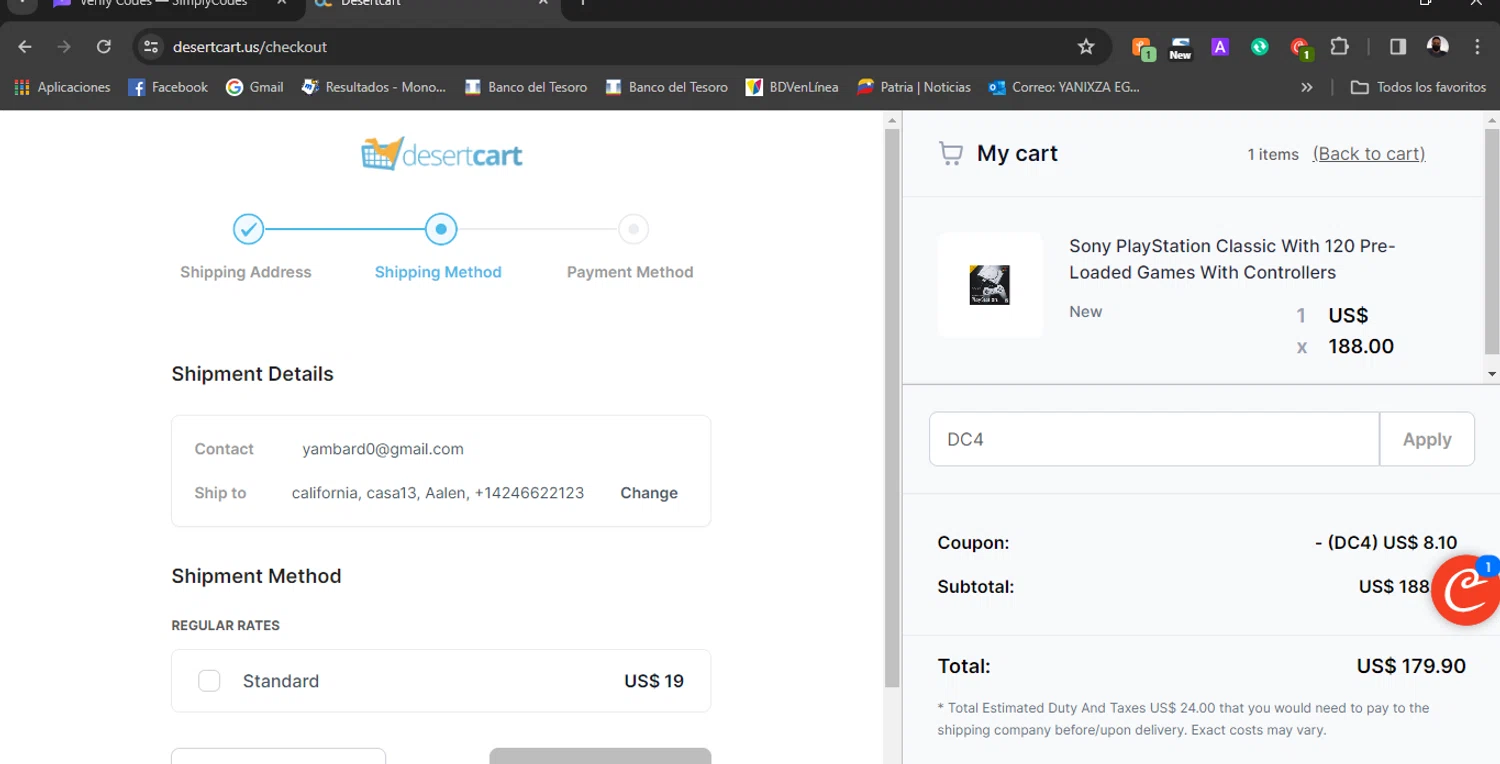Open the Aplicaciones apps grid shortcut
The image size is (1500, 764).
pyautogui.click(x=62, y=87)
